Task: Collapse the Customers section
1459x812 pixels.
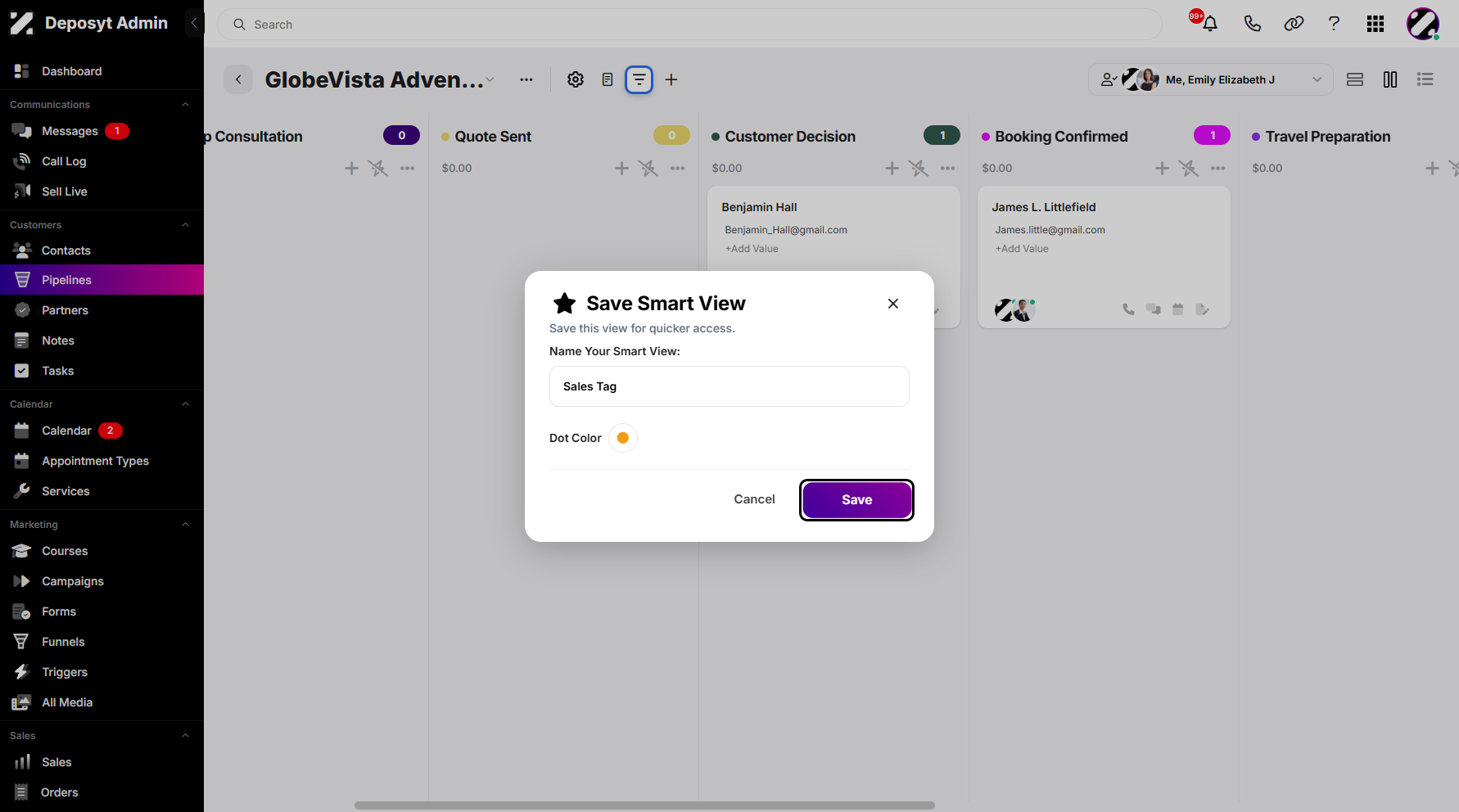Action: click(186, 225)
